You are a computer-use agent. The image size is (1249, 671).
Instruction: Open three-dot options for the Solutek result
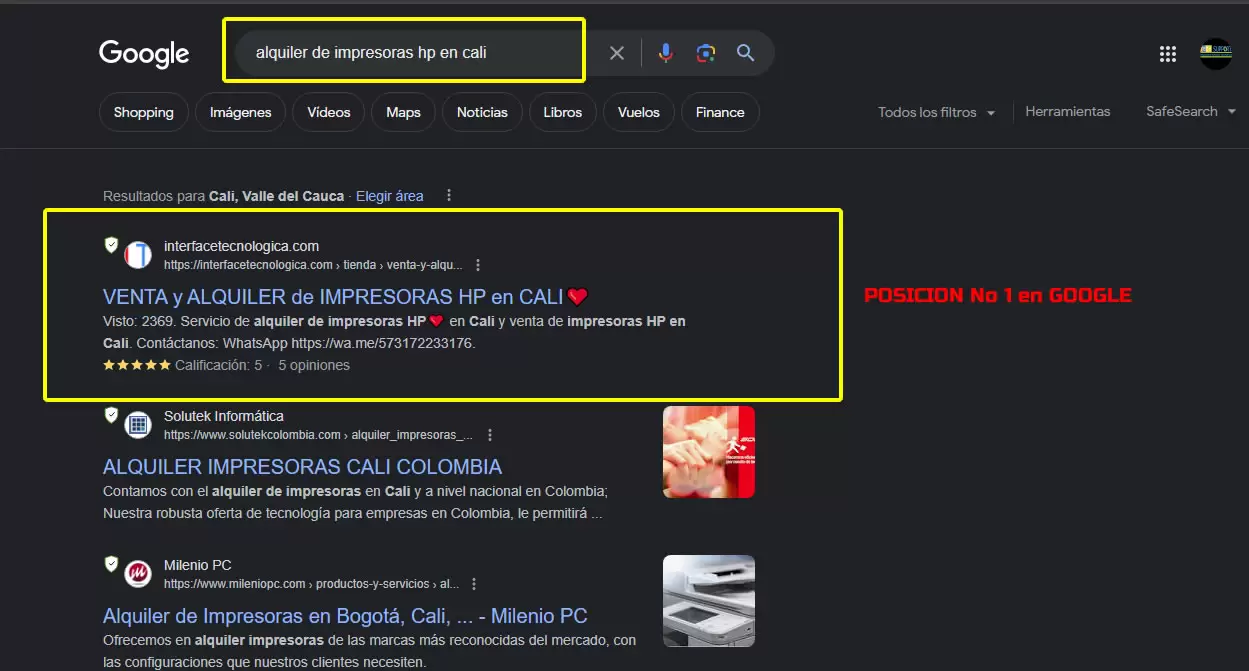[490, 434]
